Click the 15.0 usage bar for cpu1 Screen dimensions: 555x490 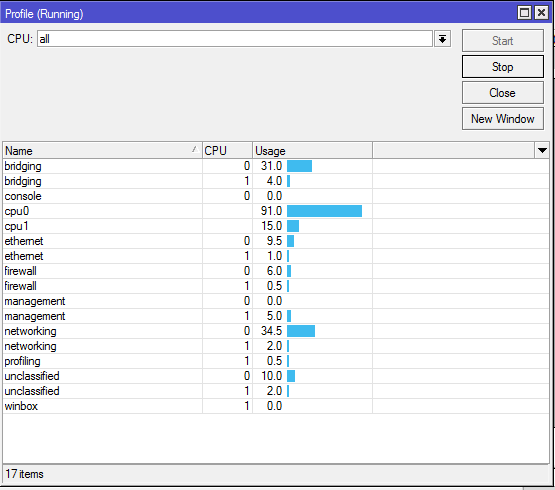coord(293,226)
